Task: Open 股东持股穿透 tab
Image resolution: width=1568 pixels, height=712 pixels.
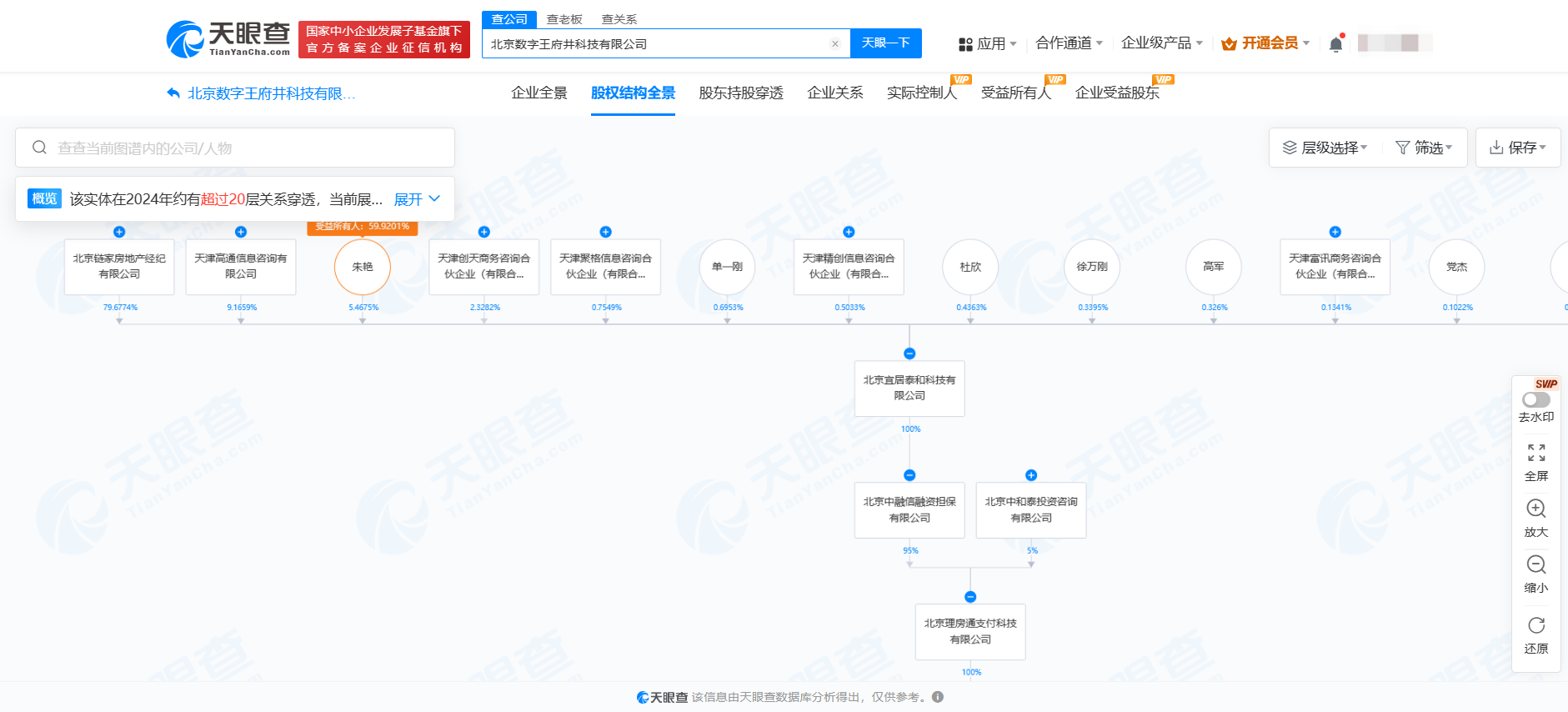Action: (x=741, y=93)
